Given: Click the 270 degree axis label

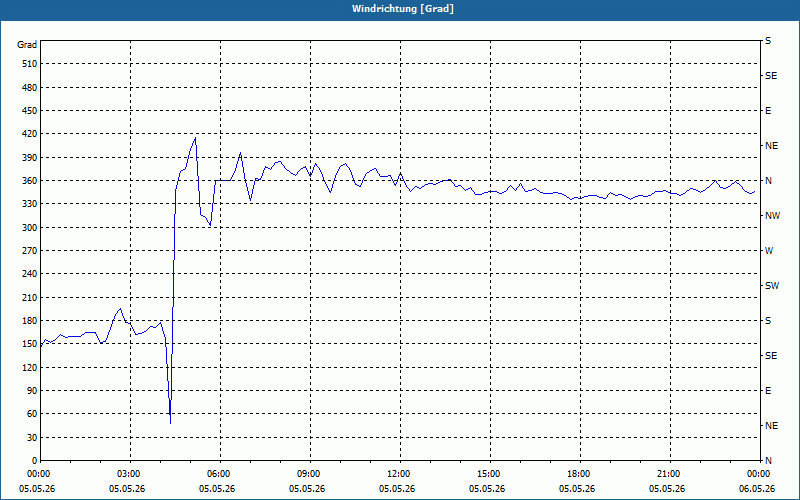Looking at the screenshot, I should pos(30,251).
